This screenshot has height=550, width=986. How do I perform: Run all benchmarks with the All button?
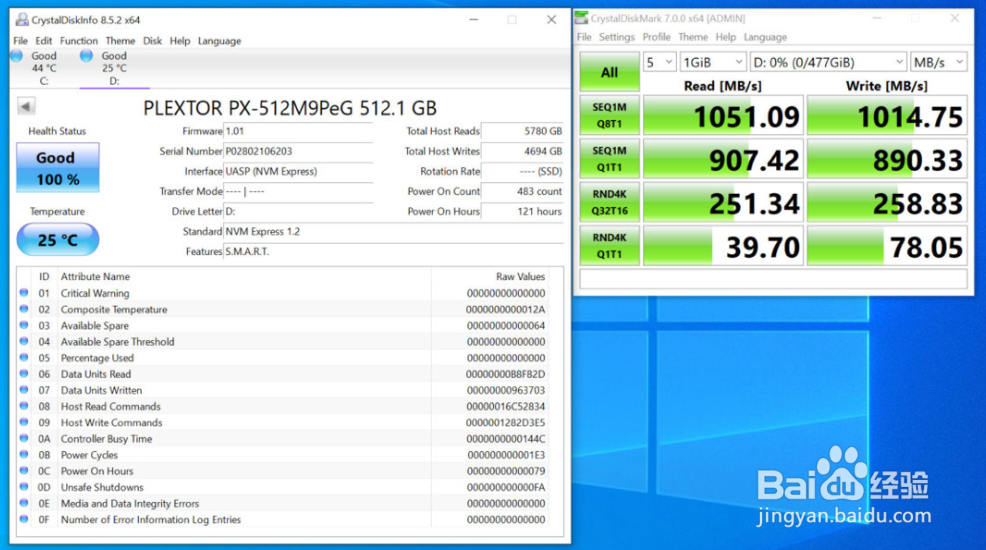[x=609, y=72]
